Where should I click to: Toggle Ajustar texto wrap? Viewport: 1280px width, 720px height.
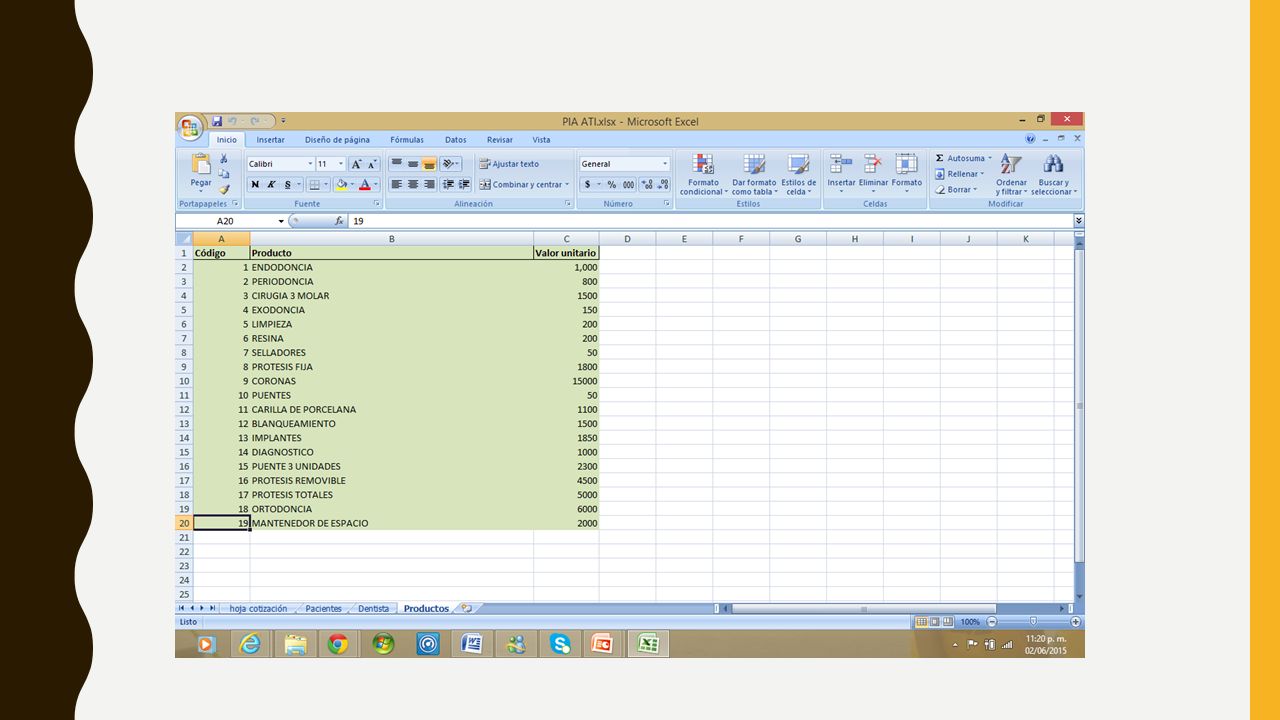coord(509,164)
